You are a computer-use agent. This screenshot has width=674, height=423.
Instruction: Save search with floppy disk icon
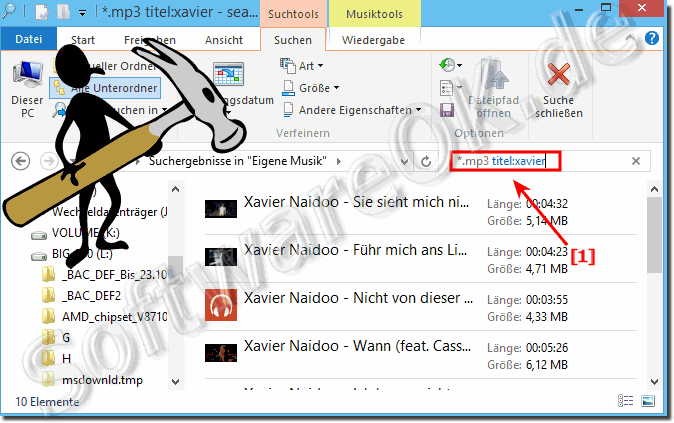[447, 110]
